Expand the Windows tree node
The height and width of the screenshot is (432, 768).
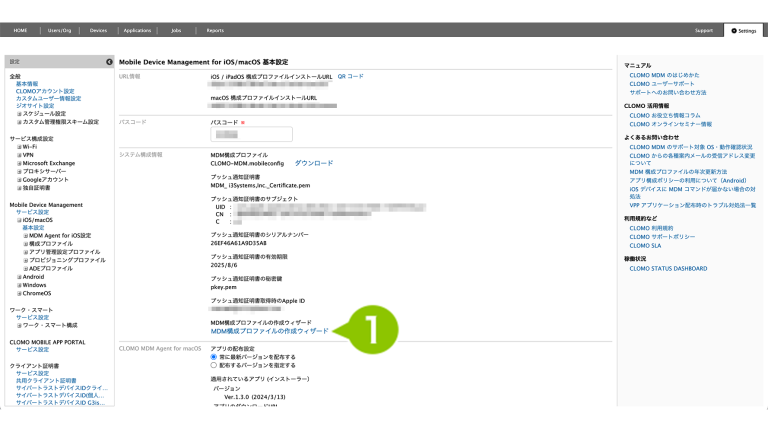click(19, 285)
